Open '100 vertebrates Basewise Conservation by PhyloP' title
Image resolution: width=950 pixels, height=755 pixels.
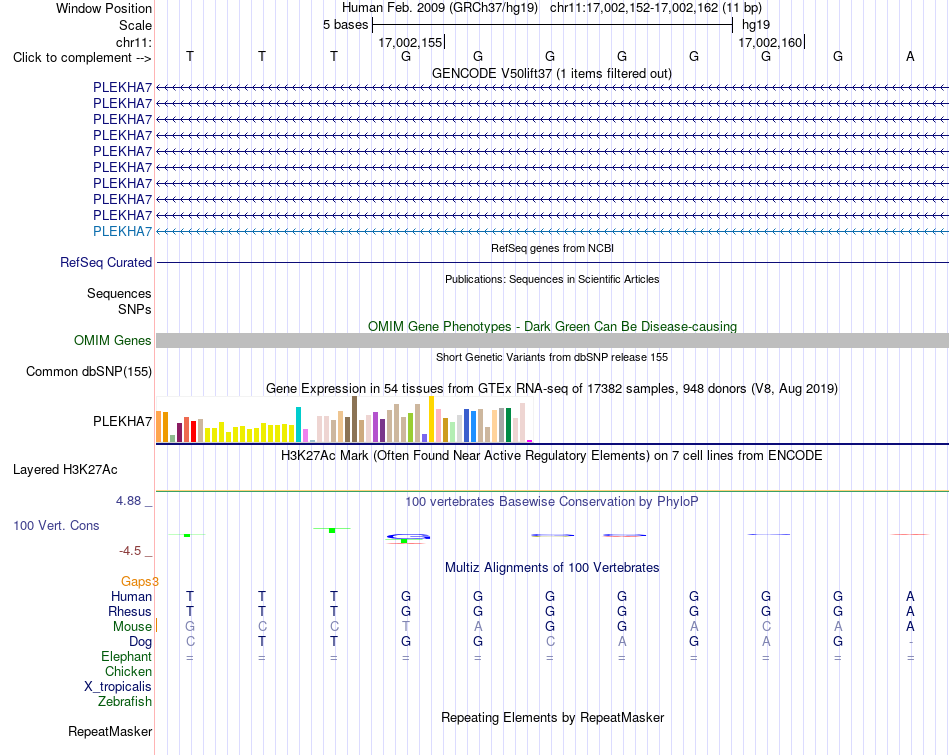[x=552, y=502]
